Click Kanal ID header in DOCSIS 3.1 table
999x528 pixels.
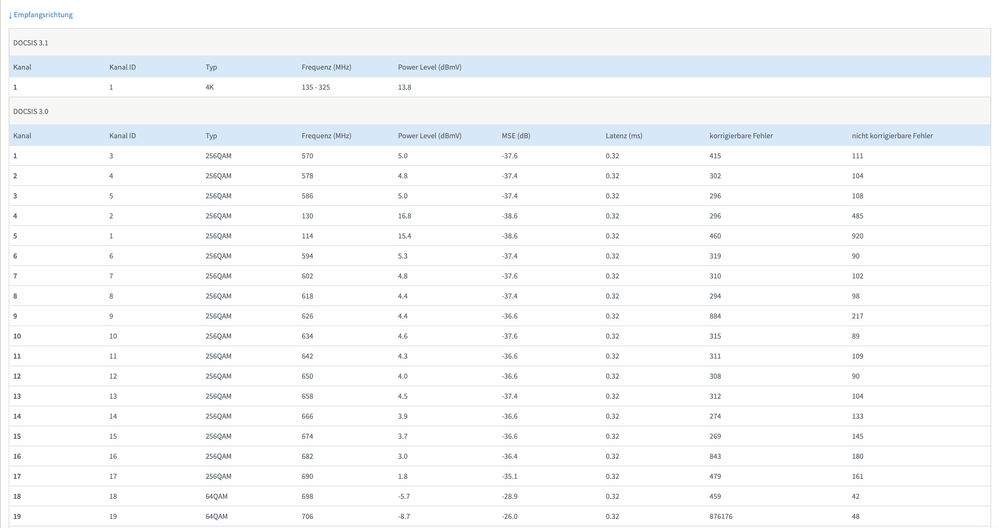click(x=122, y=68)
